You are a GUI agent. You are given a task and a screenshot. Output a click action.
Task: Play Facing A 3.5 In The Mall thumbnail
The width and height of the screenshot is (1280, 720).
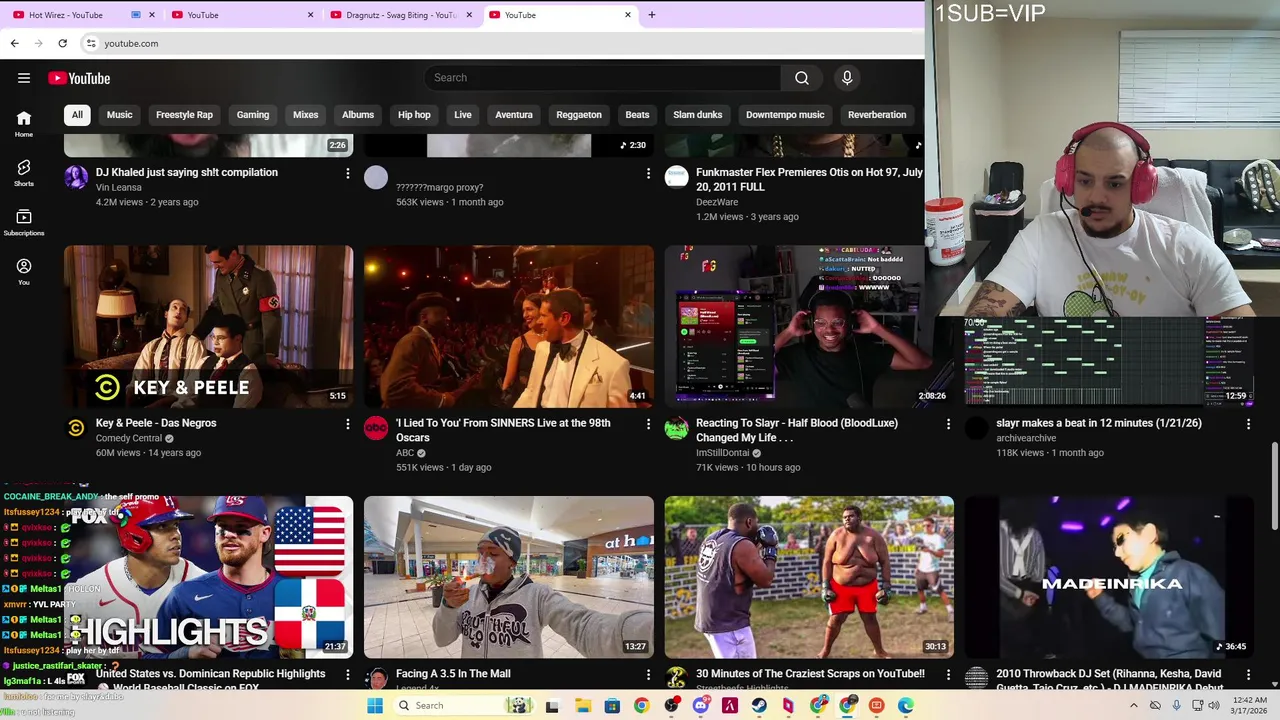point(509,577)
